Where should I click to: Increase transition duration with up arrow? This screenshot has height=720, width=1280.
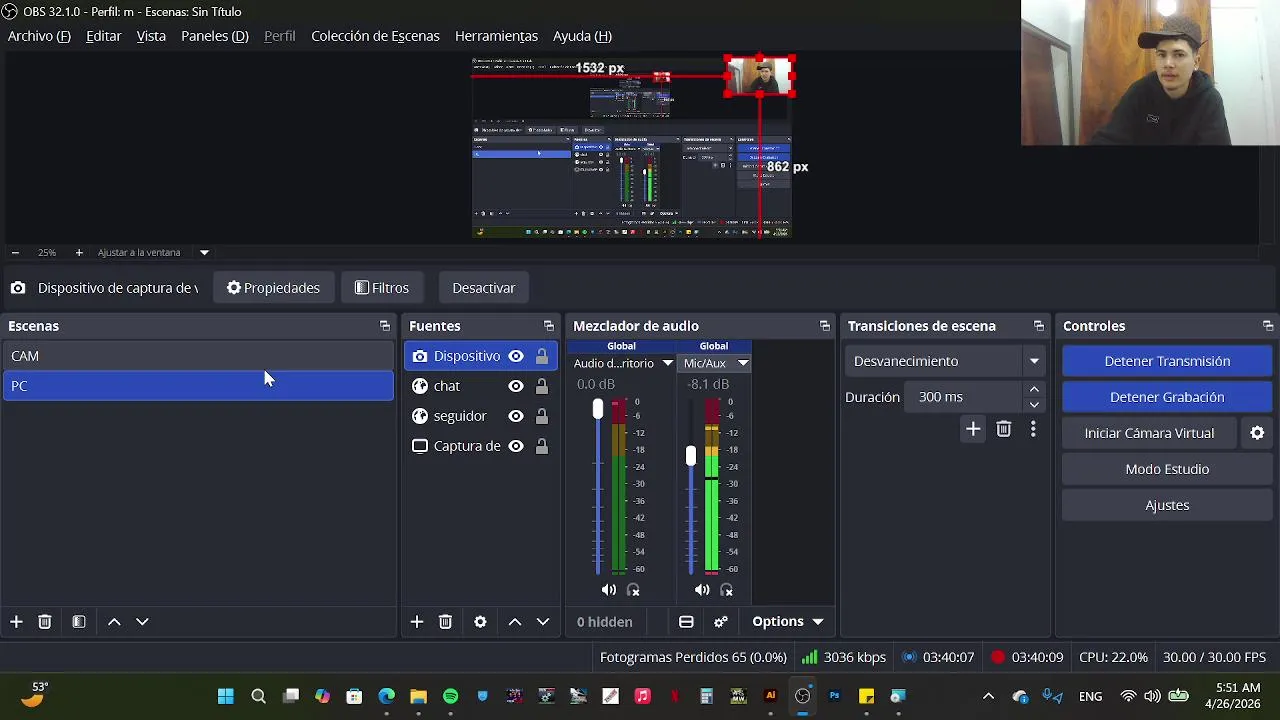coord(1034,390)
